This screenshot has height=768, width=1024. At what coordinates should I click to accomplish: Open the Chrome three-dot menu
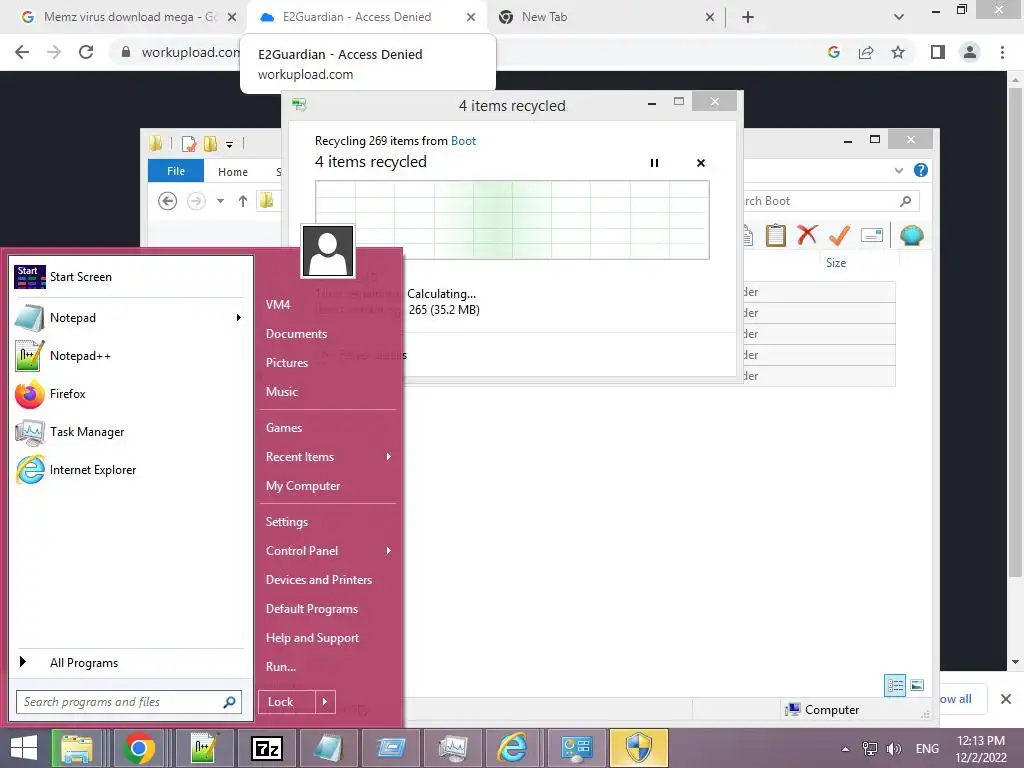pos(1002,52)
